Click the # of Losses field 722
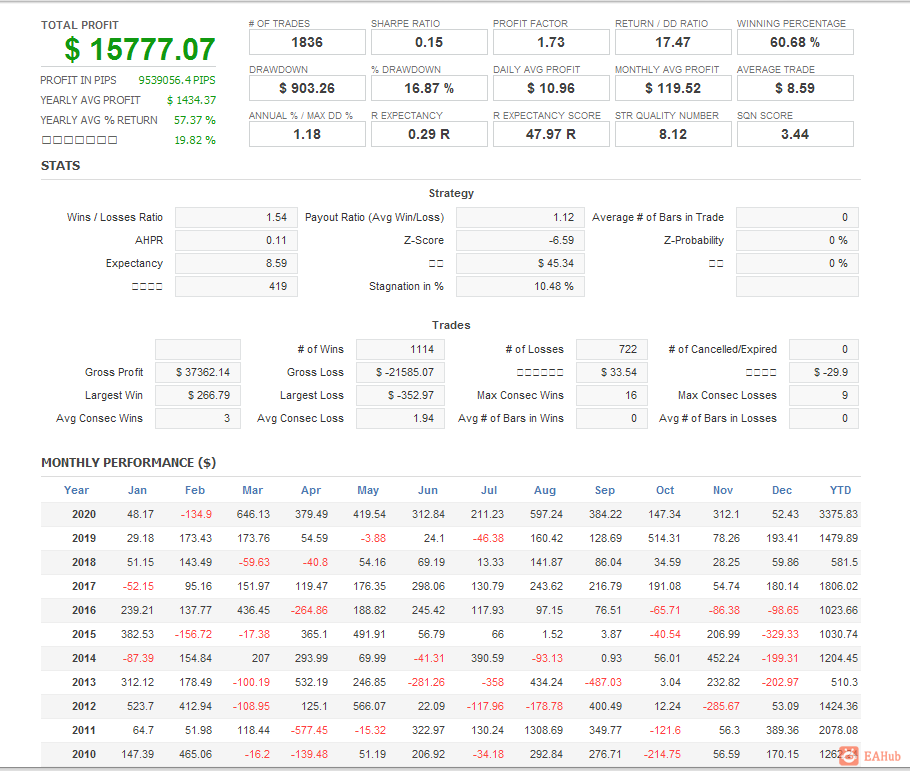 tap(612, 350)
